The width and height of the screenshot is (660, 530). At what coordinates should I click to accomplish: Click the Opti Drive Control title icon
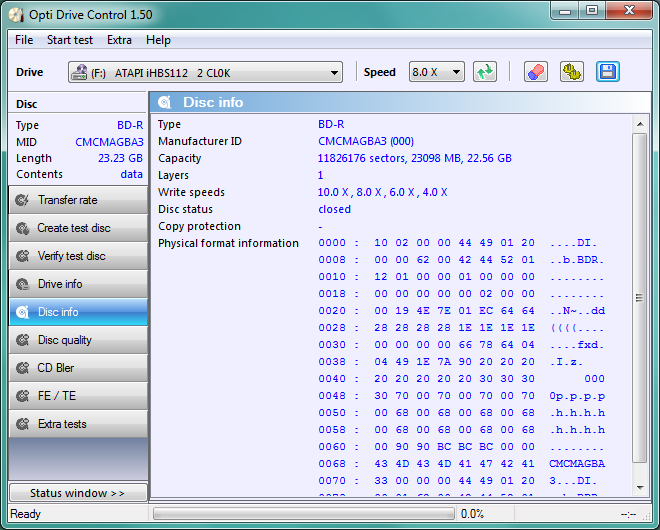(16, 15)
